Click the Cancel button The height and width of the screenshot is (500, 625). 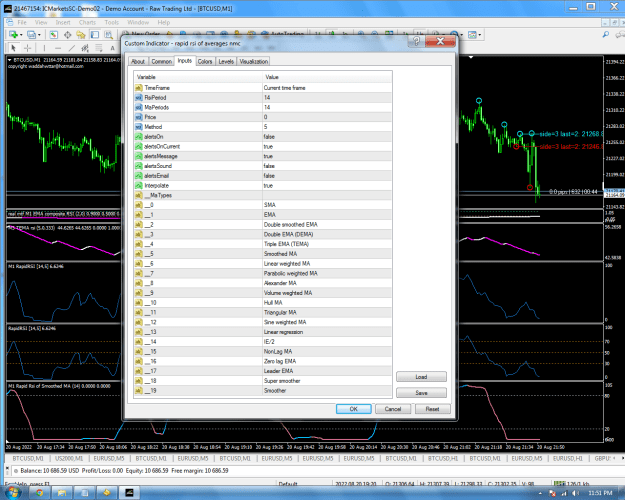pyautogui.click(x=393, y=409)
